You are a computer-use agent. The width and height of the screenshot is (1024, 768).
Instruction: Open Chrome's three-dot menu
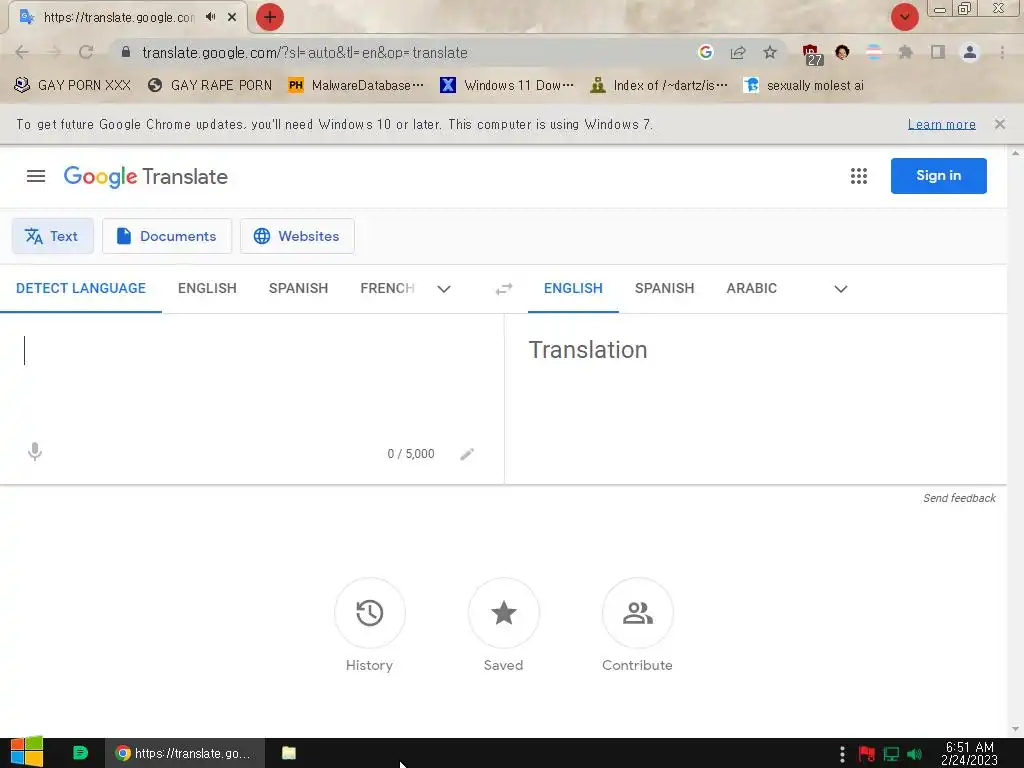click(1002, 52)
